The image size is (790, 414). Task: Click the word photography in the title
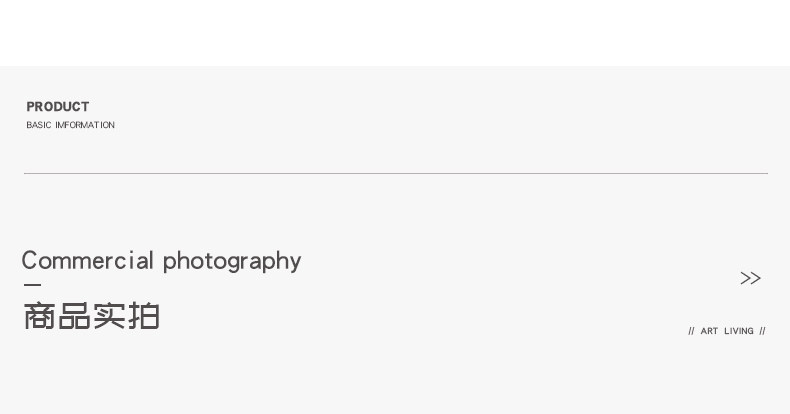232,262
